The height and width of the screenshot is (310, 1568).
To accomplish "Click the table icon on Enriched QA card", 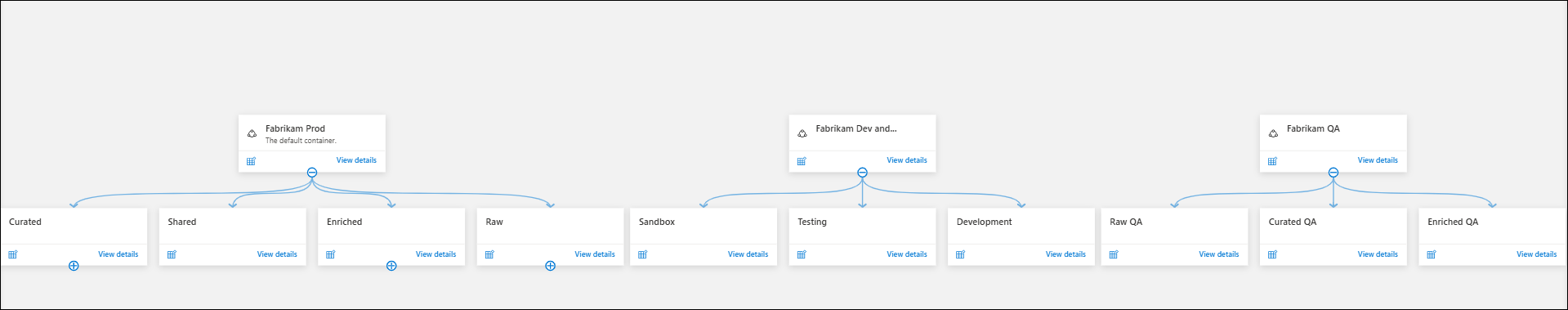I will (1432, 254).
